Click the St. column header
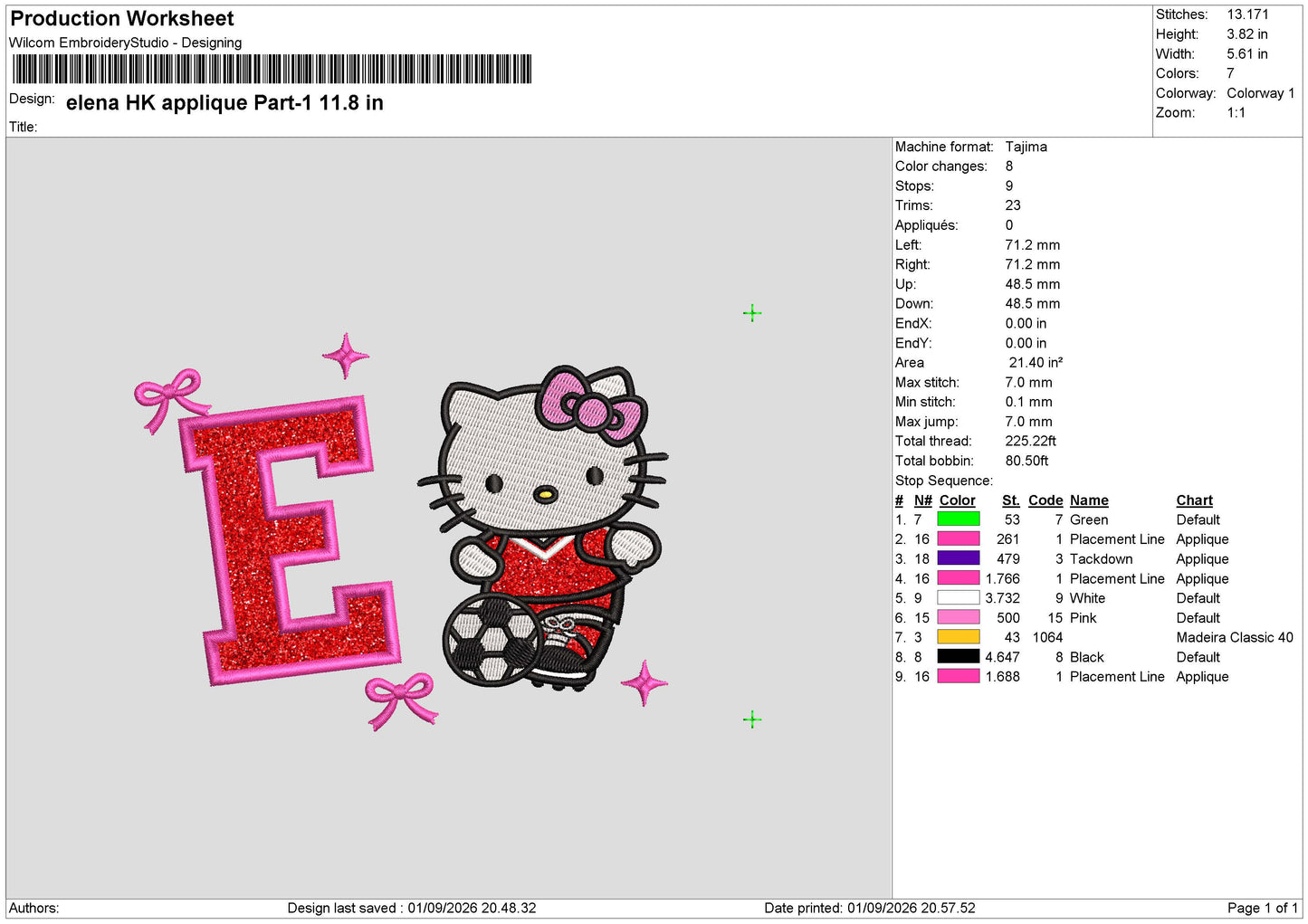 [x=1011, y=500]
